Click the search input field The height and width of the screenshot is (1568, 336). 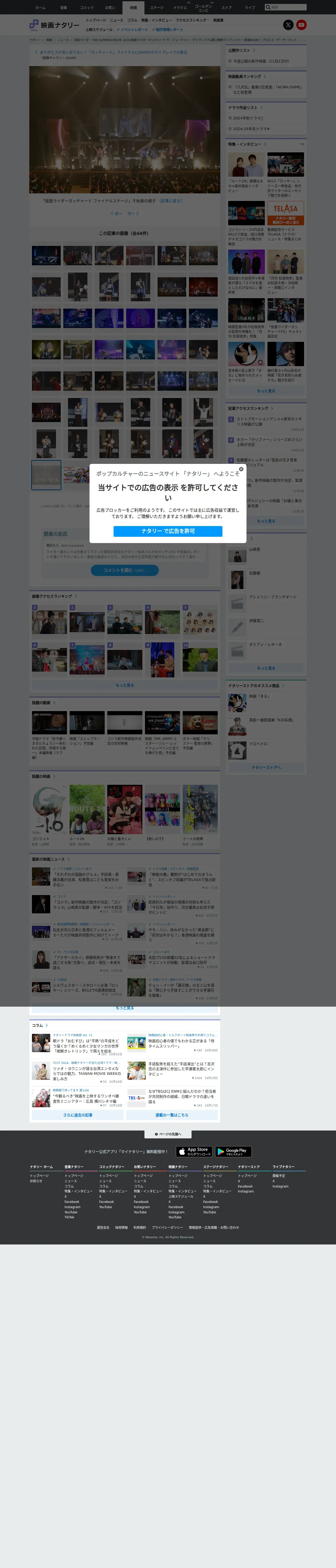pyautogui.click(x=288, y=7)
